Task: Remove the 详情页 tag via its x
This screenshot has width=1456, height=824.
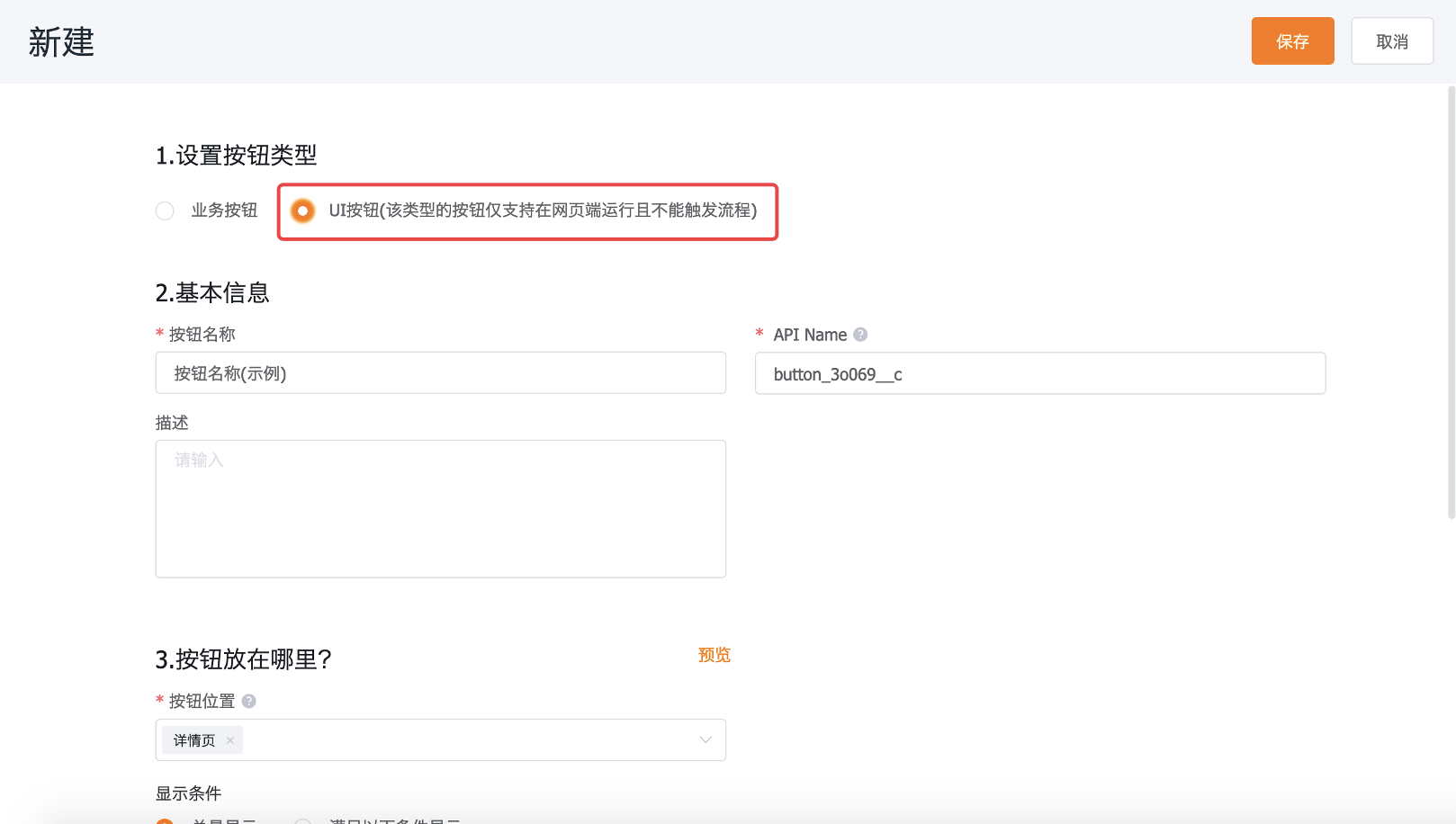Action: click(230, 740)
